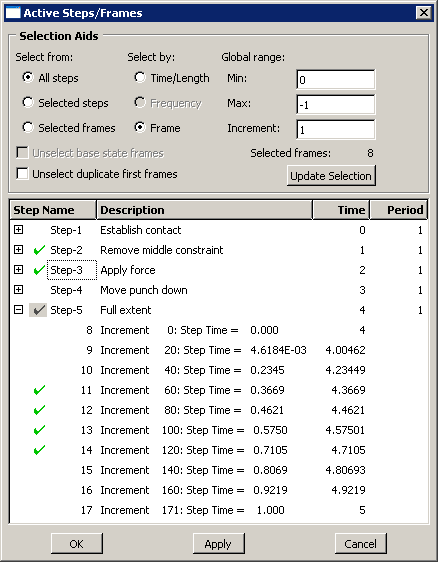Expand Step-4 Move punch down row
This screenshot has height=562, width=438.
[18, 290]
